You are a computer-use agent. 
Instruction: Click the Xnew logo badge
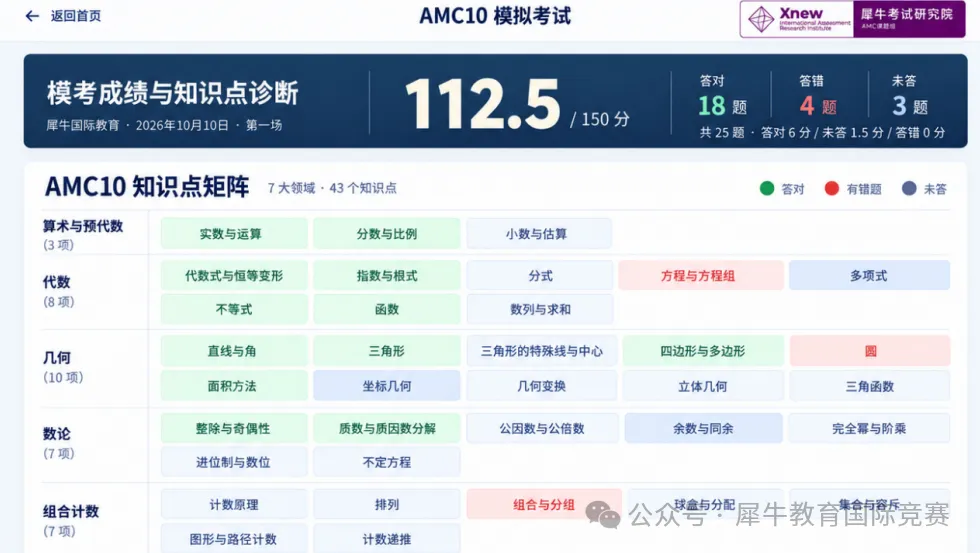point(796,19)
